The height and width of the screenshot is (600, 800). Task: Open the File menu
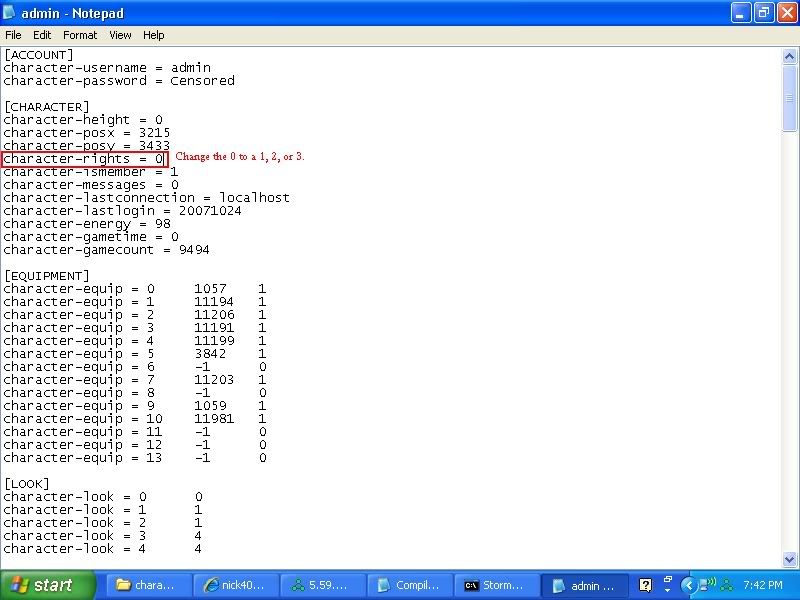[13, 35]
